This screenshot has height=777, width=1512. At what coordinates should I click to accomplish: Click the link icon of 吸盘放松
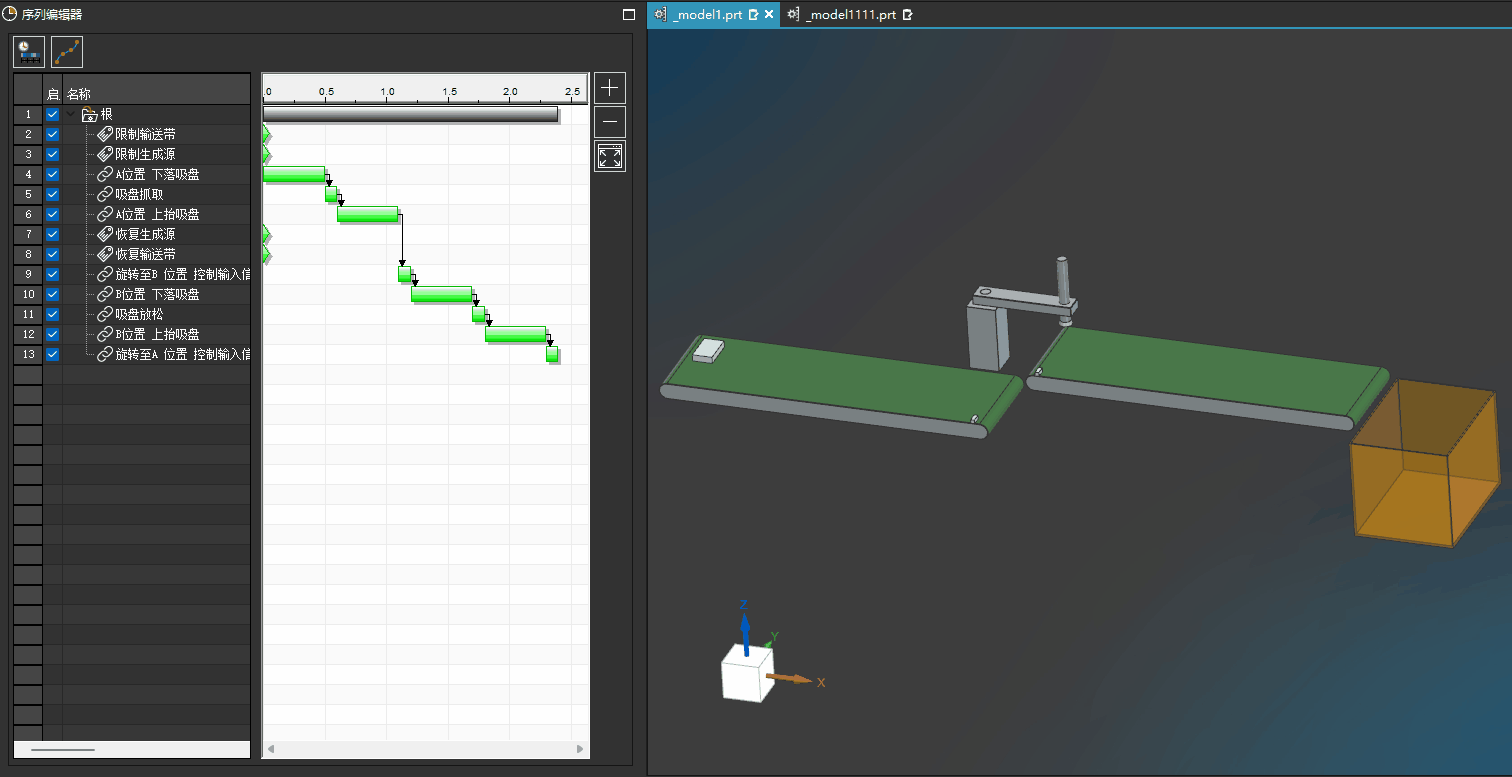[105, 314]
